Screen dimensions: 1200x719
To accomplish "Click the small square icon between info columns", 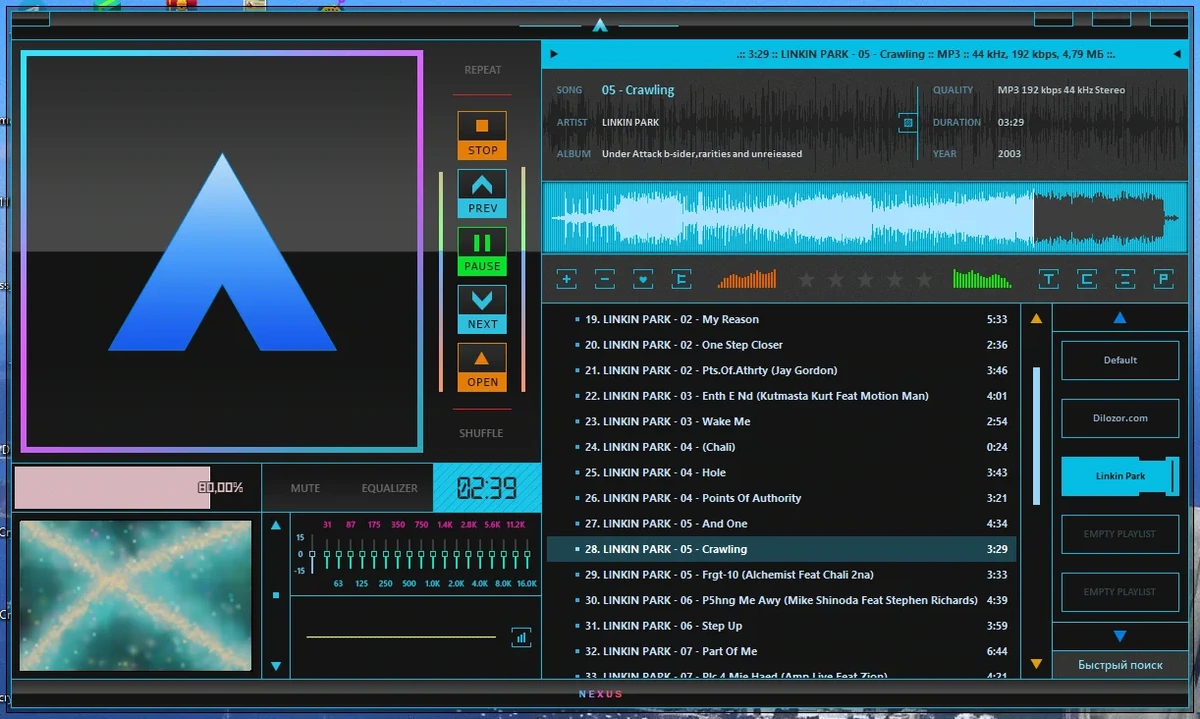I will coord(908,123).
